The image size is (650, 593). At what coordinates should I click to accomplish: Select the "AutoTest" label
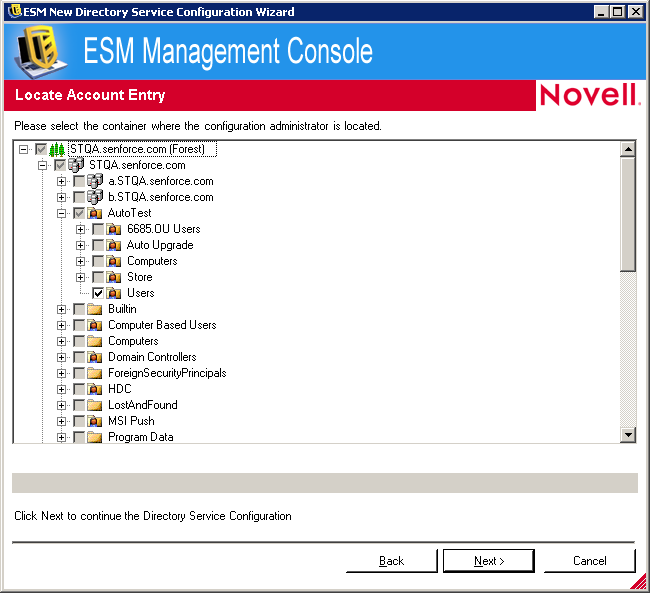129,213
